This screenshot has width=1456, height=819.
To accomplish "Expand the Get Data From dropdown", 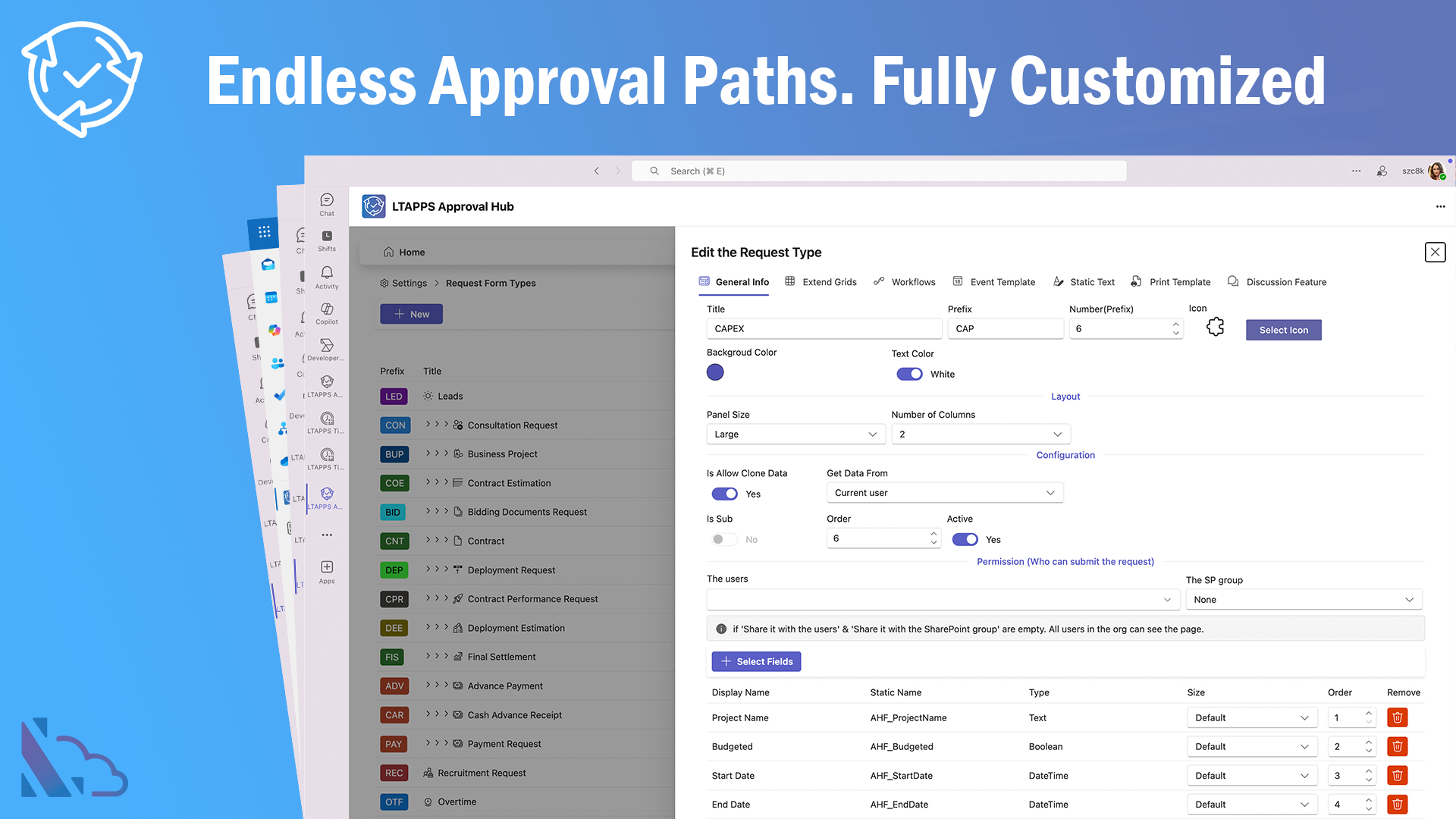I will click(944, 493).
